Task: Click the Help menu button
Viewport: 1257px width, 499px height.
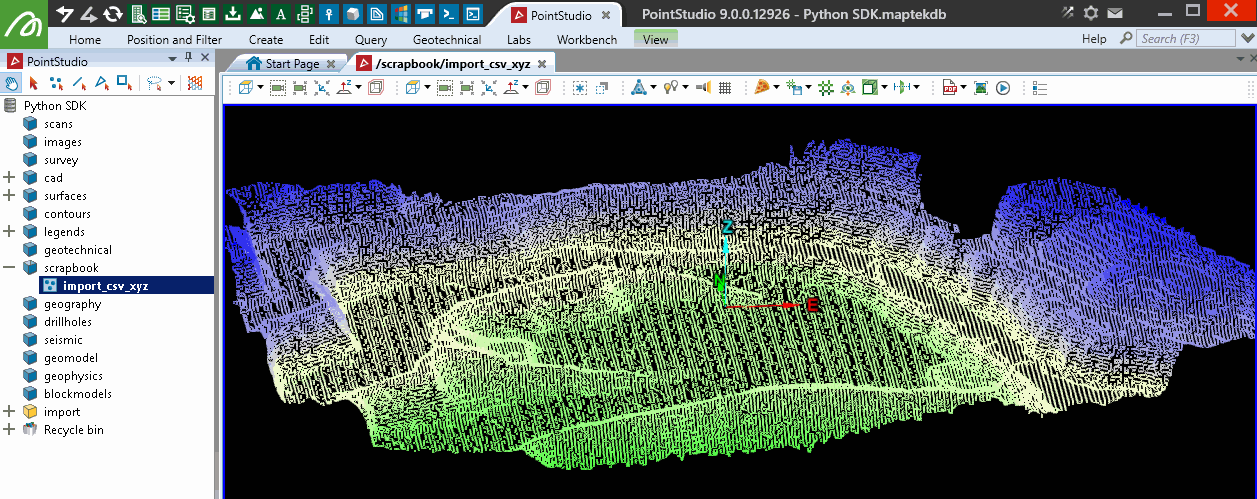Action: coord(1094,39)
